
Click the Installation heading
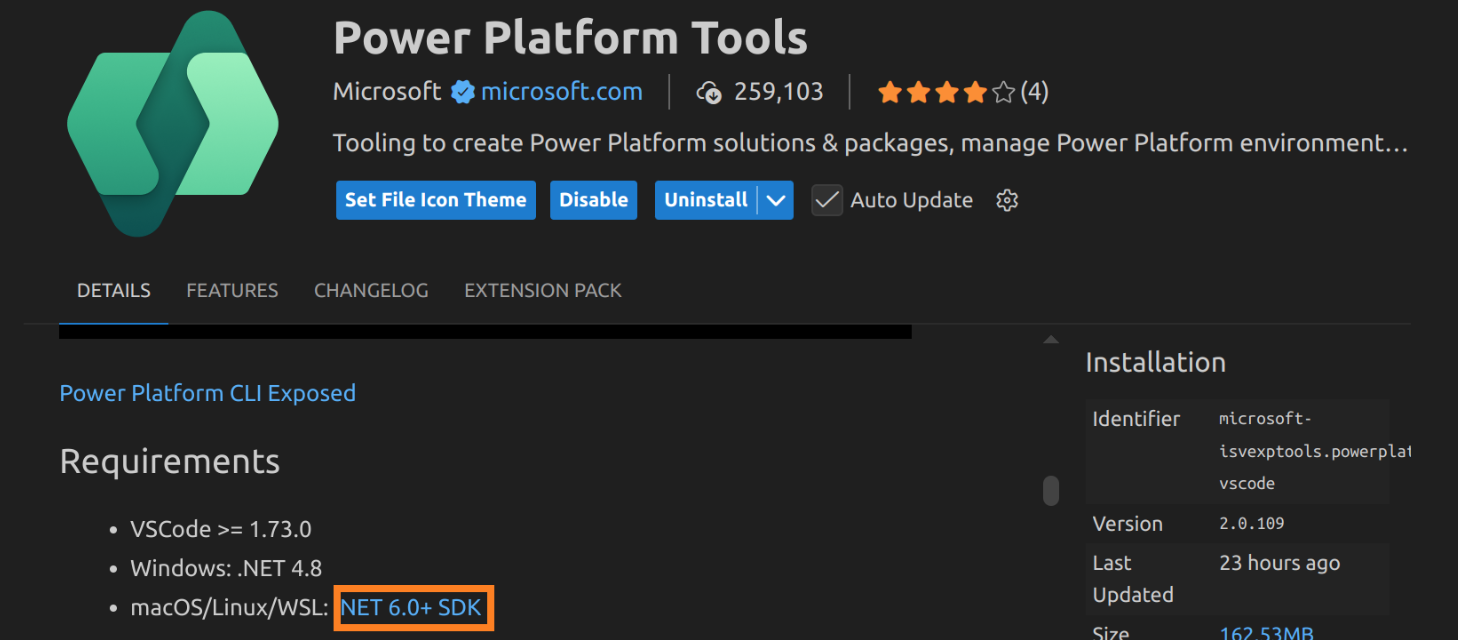(1155, 362)
